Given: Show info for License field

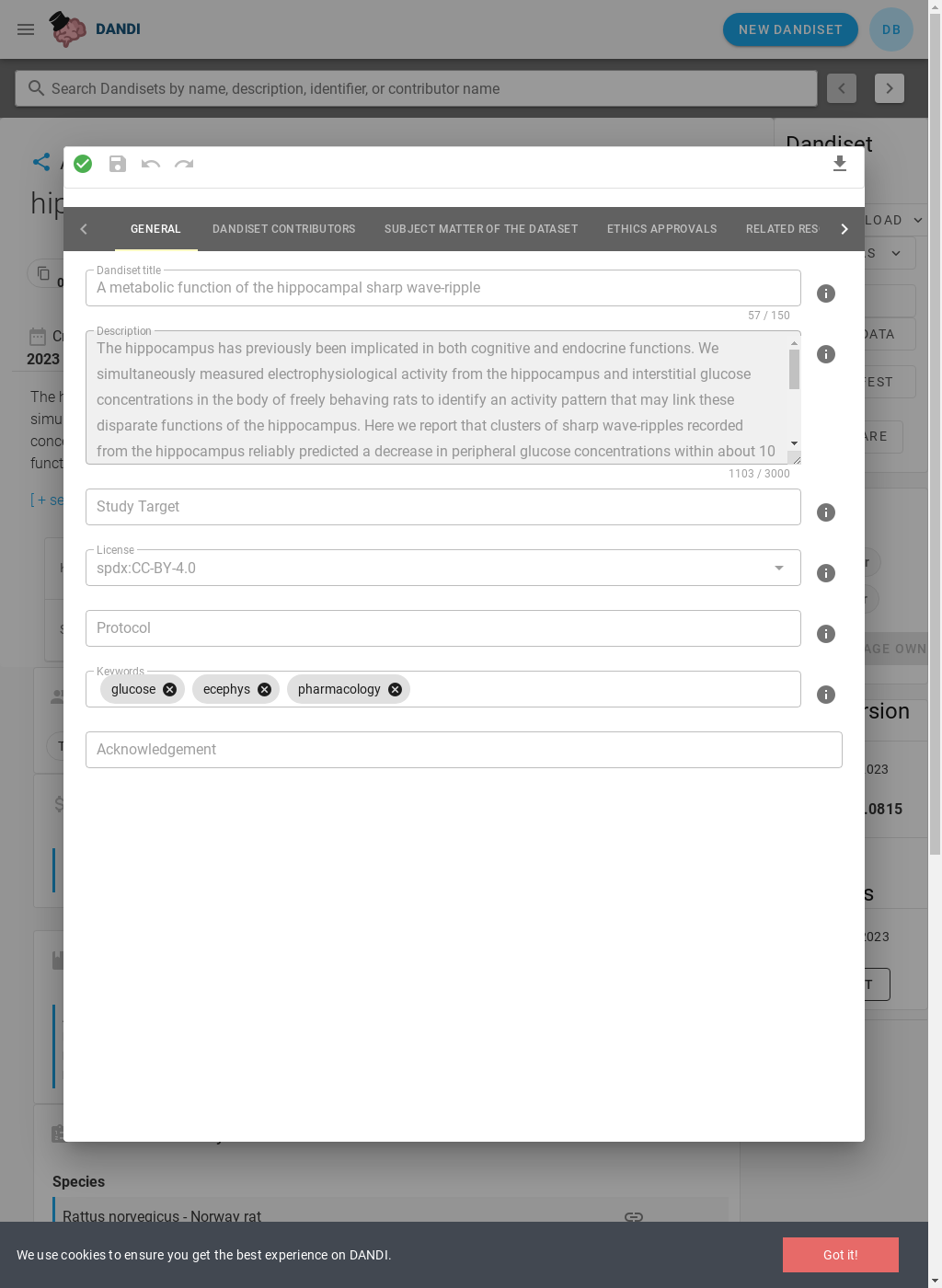Looking at the screenshot, I should [x=826, y=573].
